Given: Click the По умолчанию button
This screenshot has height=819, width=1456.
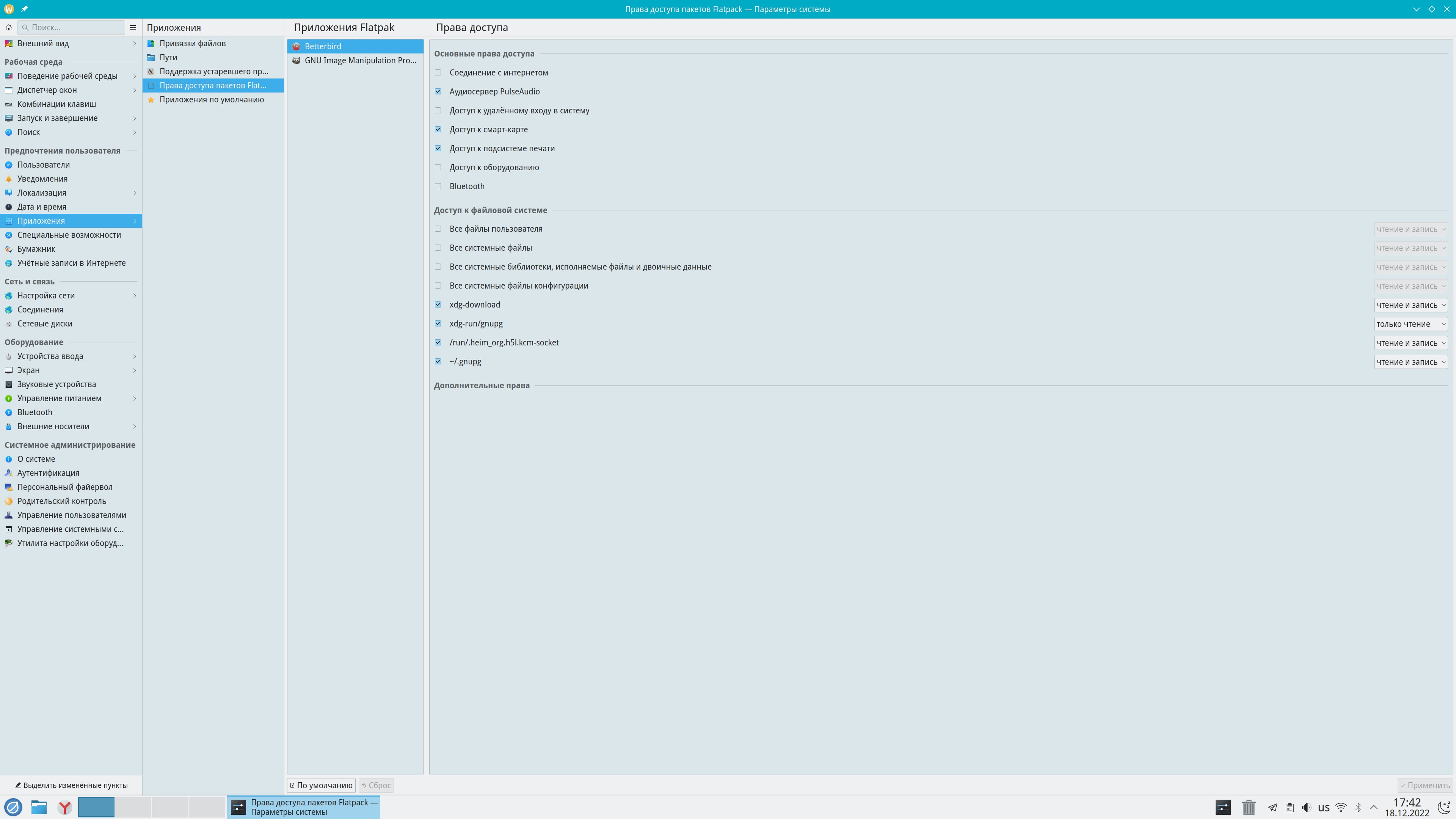Looking at the screenshot, I should coord(321,785).
